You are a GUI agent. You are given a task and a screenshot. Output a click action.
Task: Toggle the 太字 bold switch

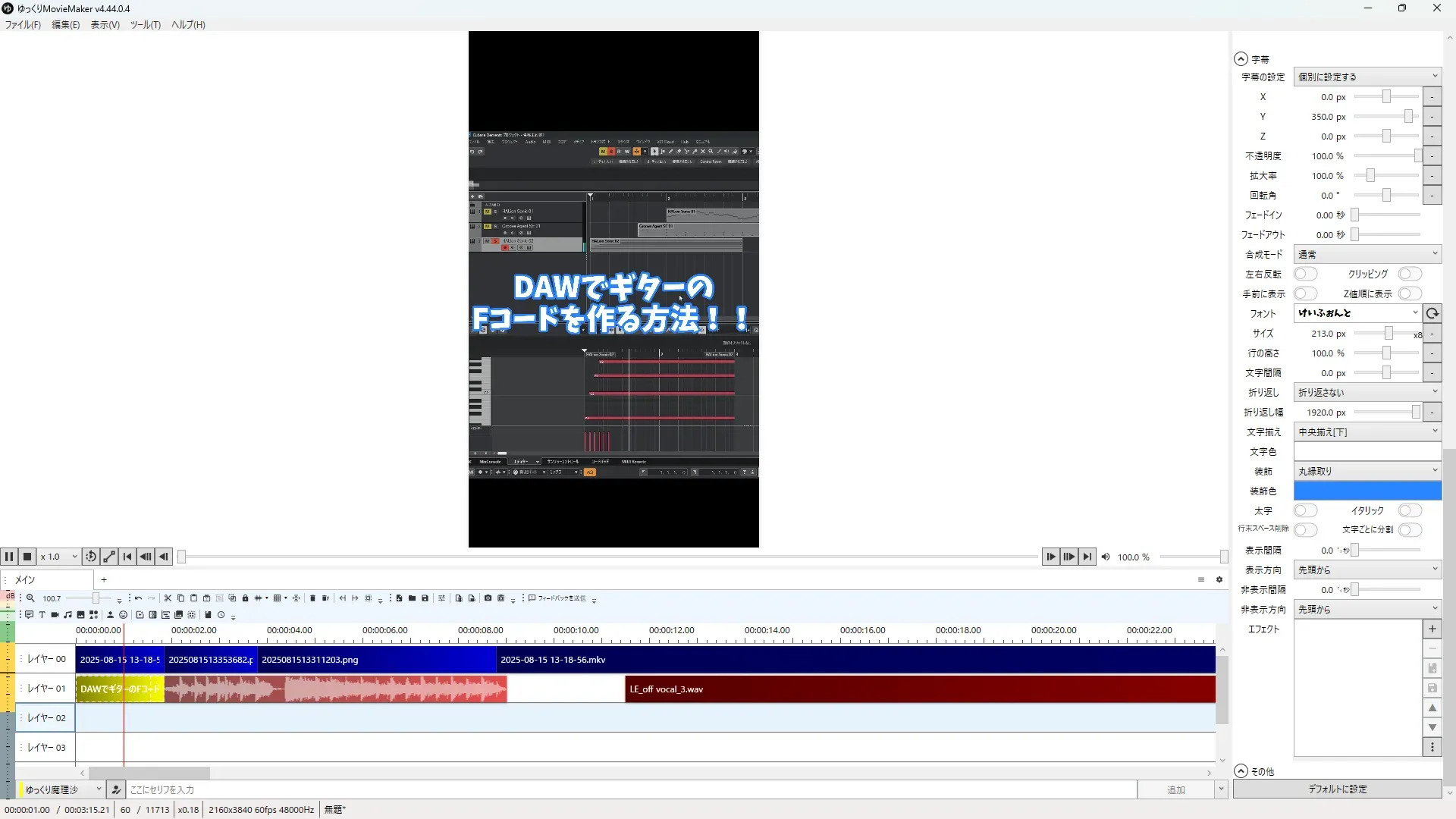[x=1304, y=510]
